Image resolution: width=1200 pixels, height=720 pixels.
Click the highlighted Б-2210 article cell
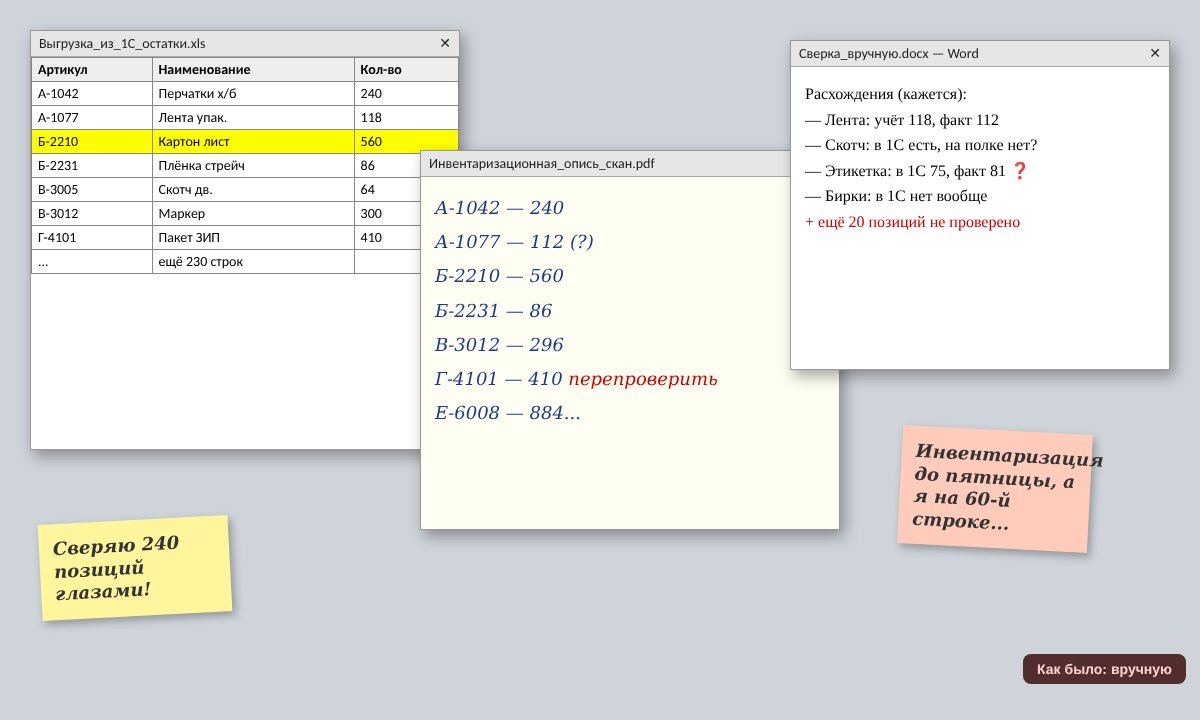click(x=92, y=141)
